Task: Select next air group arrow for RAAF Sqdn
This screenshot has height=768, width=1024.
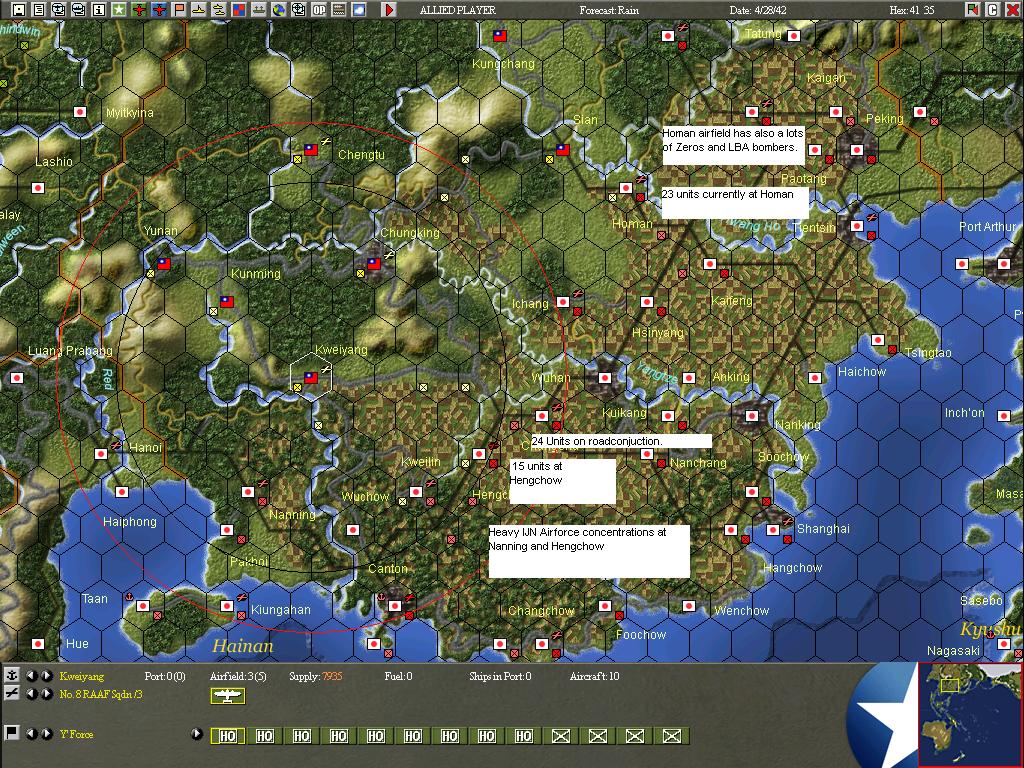Action: click(46, 694)
